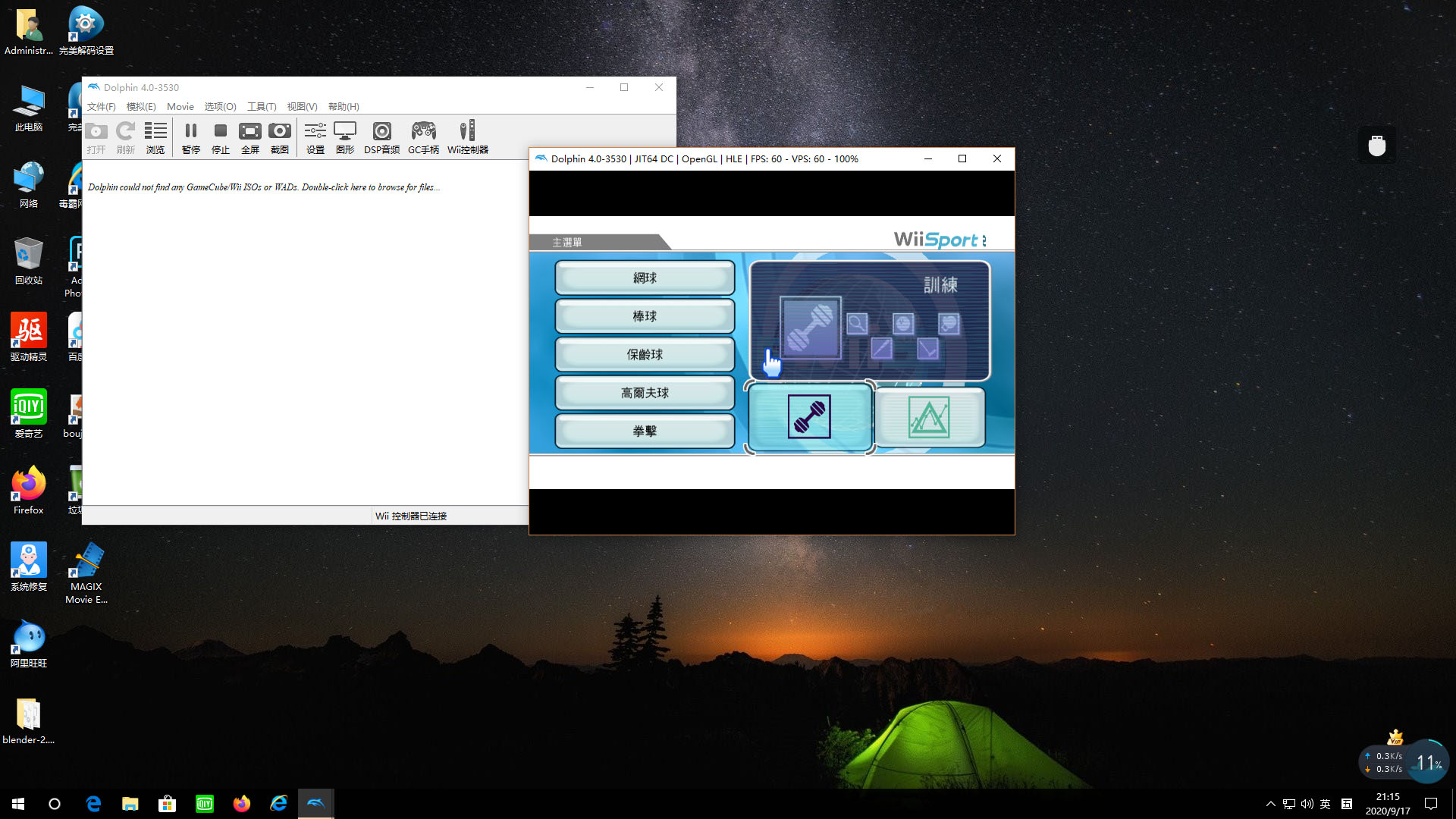Open the 帮助(H) menu
Viewport: 1456px width, 819px height.
pos(344,107)
